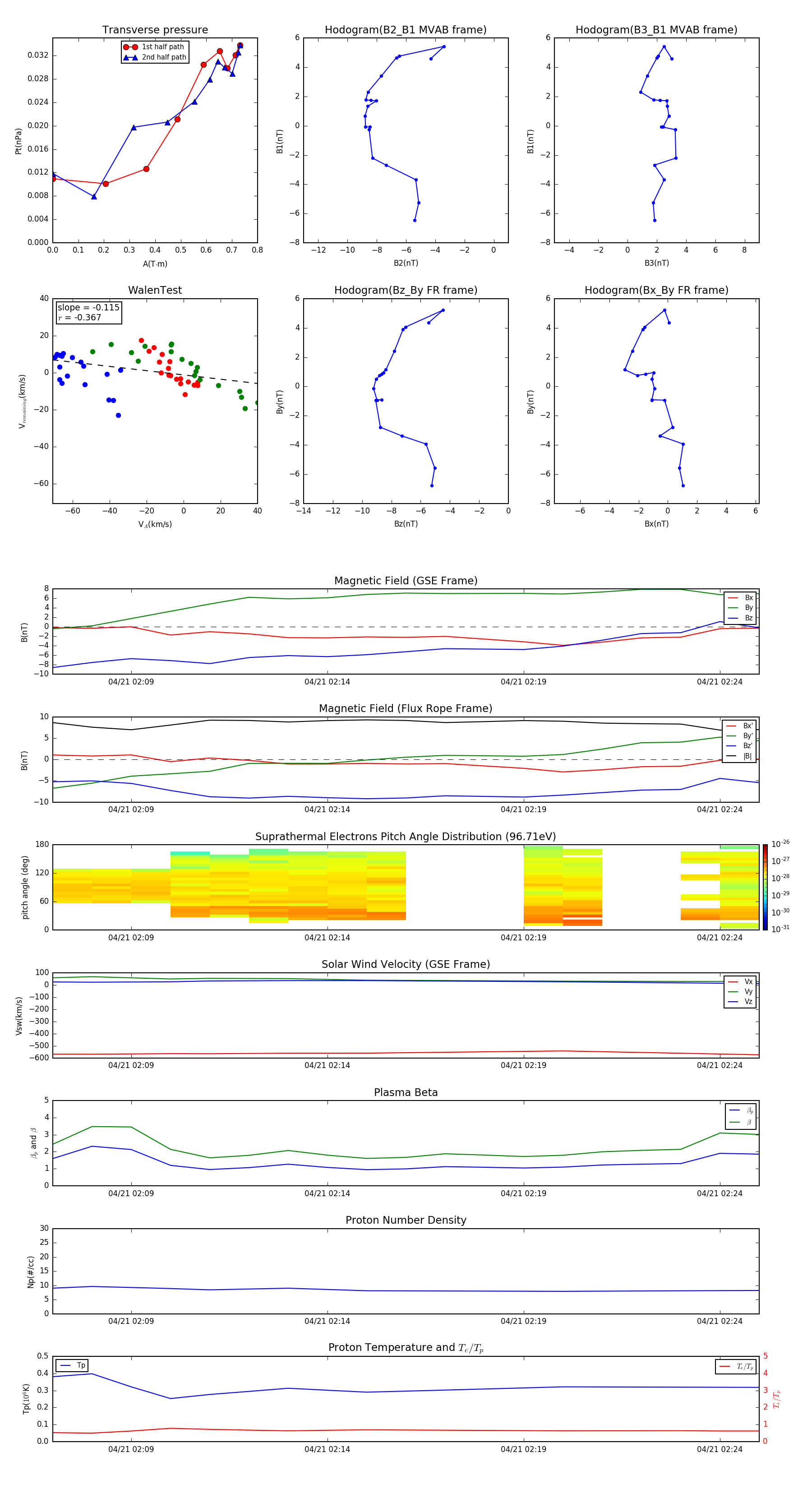Click the 'Suprathermal Electrons Pitch Angle Distribution' title
The height and width of the screenshot is (1489, 812).
[406, 837]
